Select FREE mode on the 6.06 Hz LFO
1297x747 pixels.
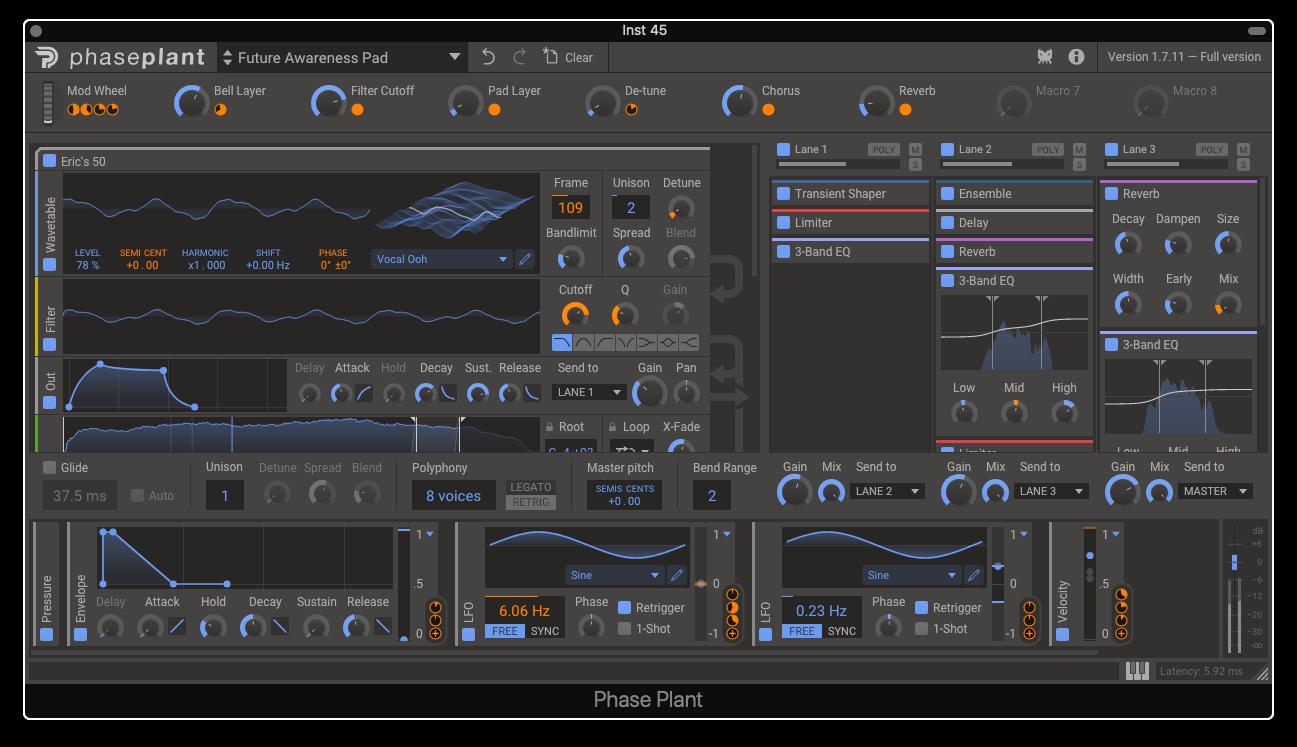click(505, 631)
